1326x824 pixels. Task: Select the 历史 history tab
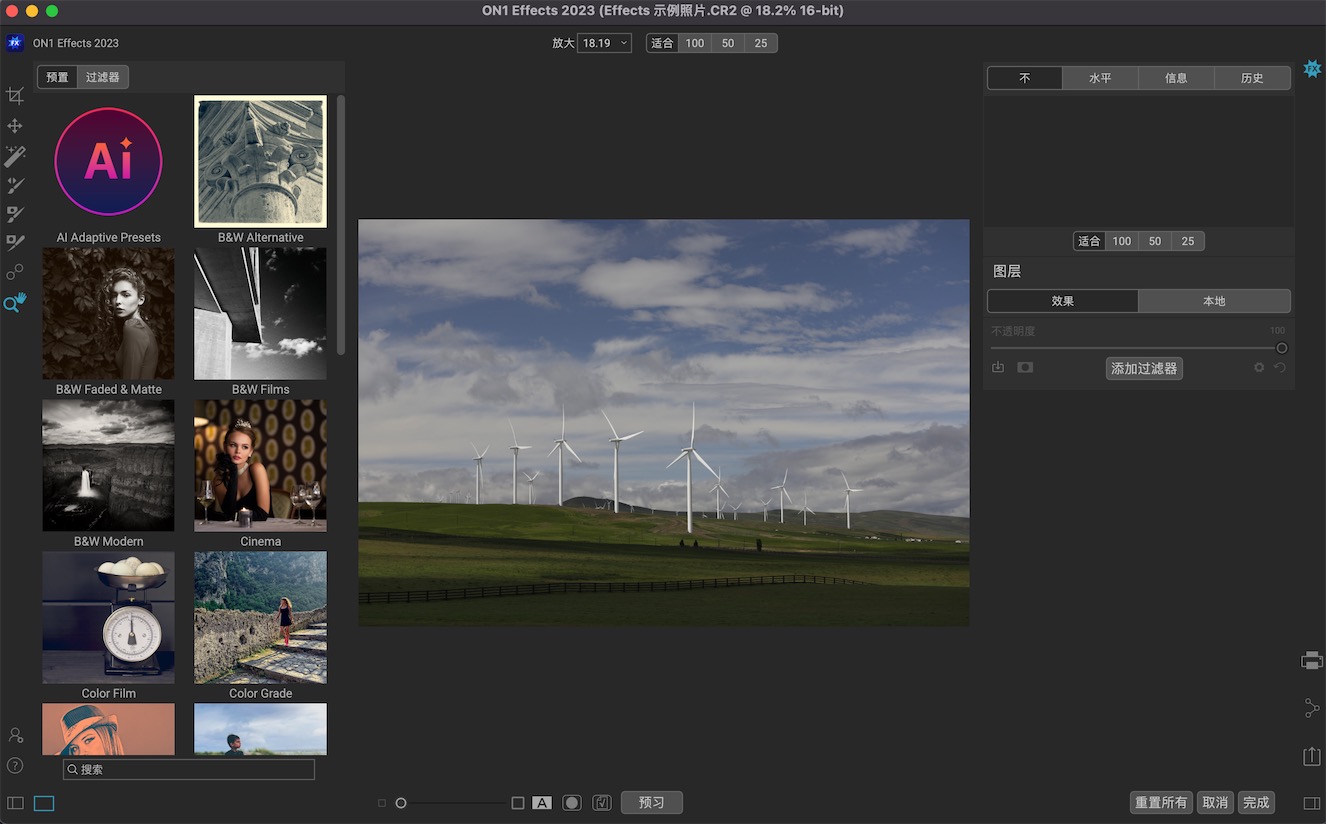point(1252,78)
